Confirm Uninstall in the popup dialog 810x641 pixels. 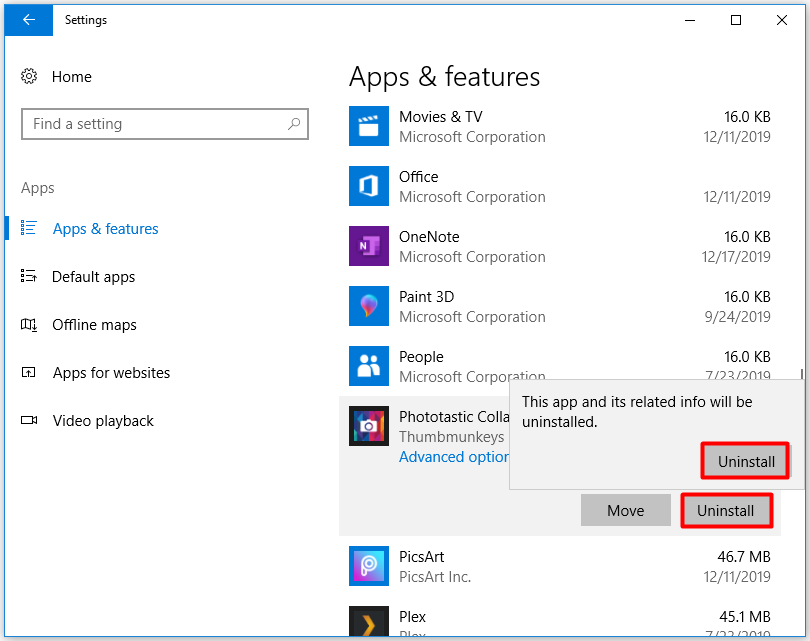[x=745, y=461]
